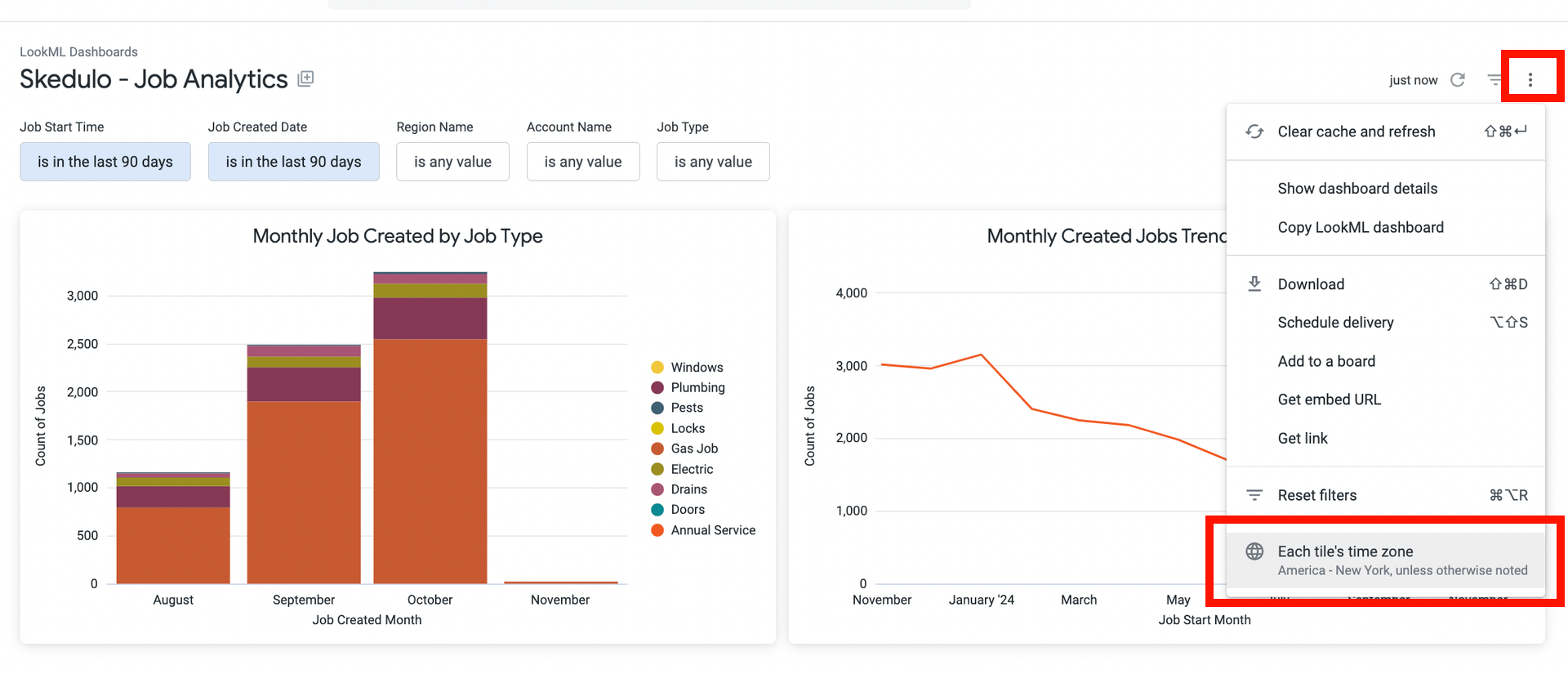Choose Copy LookML dashboard menu item
Screen dimensions: 1568x674
pyautogui.click(x=1360, y=228)
